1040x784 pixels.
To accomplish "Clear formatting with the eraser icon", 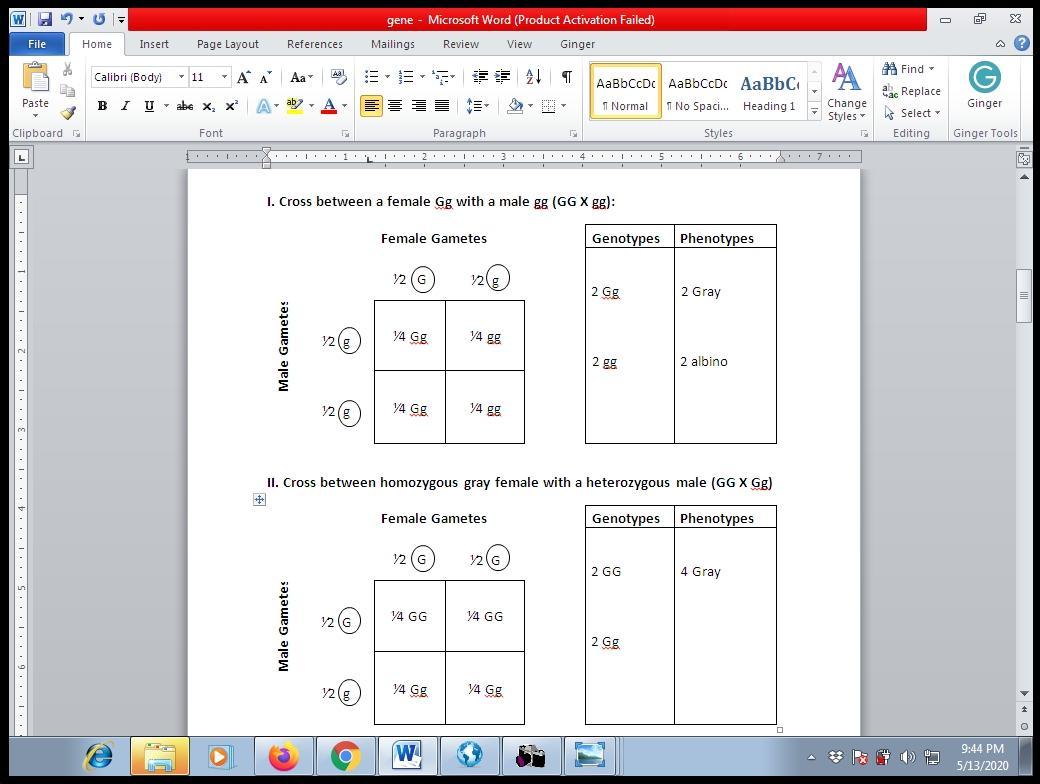I will [x=338, y=77].
